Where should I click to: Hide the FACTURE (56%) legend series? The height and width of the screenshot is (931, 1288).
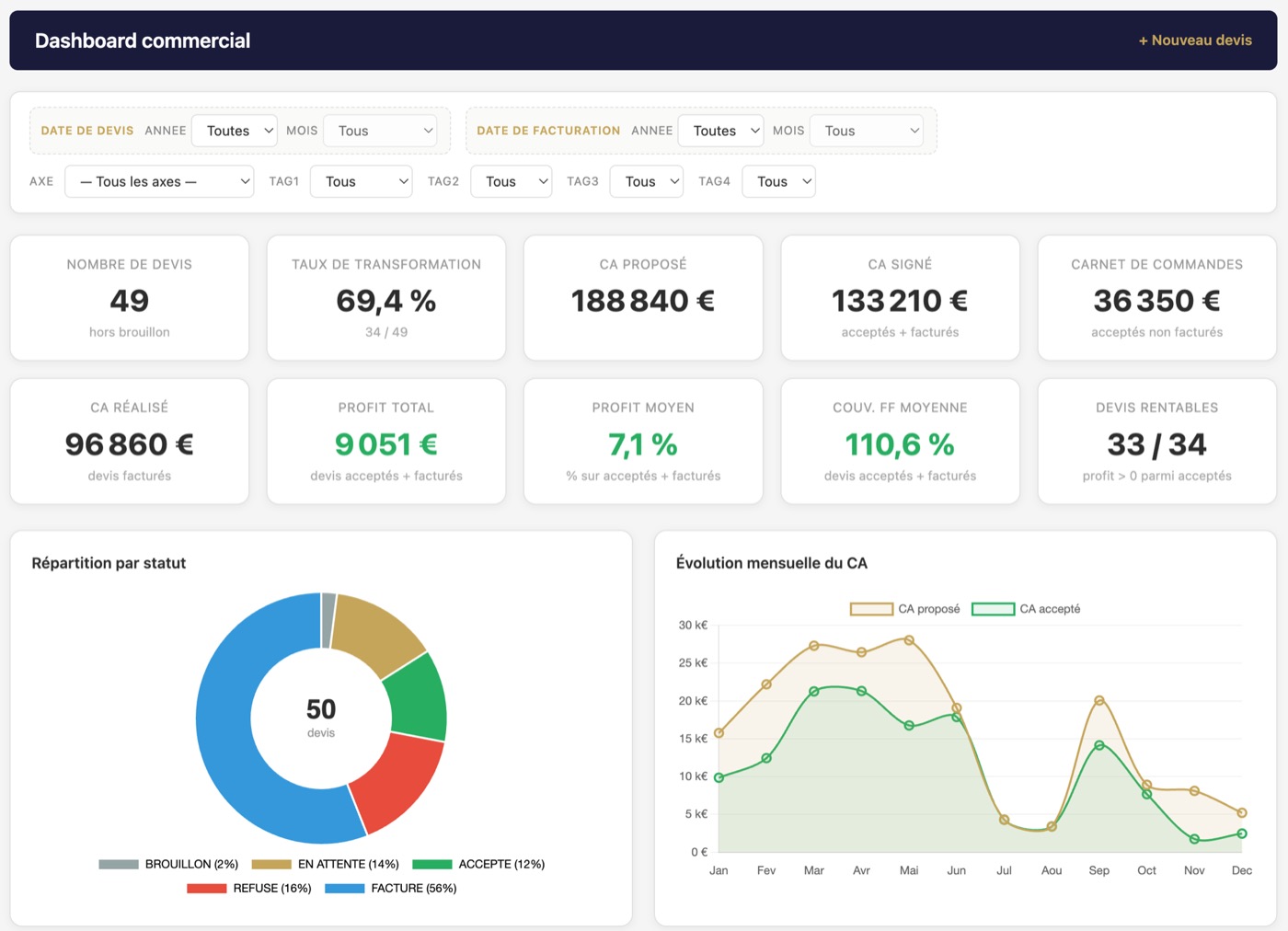point(391,888)
